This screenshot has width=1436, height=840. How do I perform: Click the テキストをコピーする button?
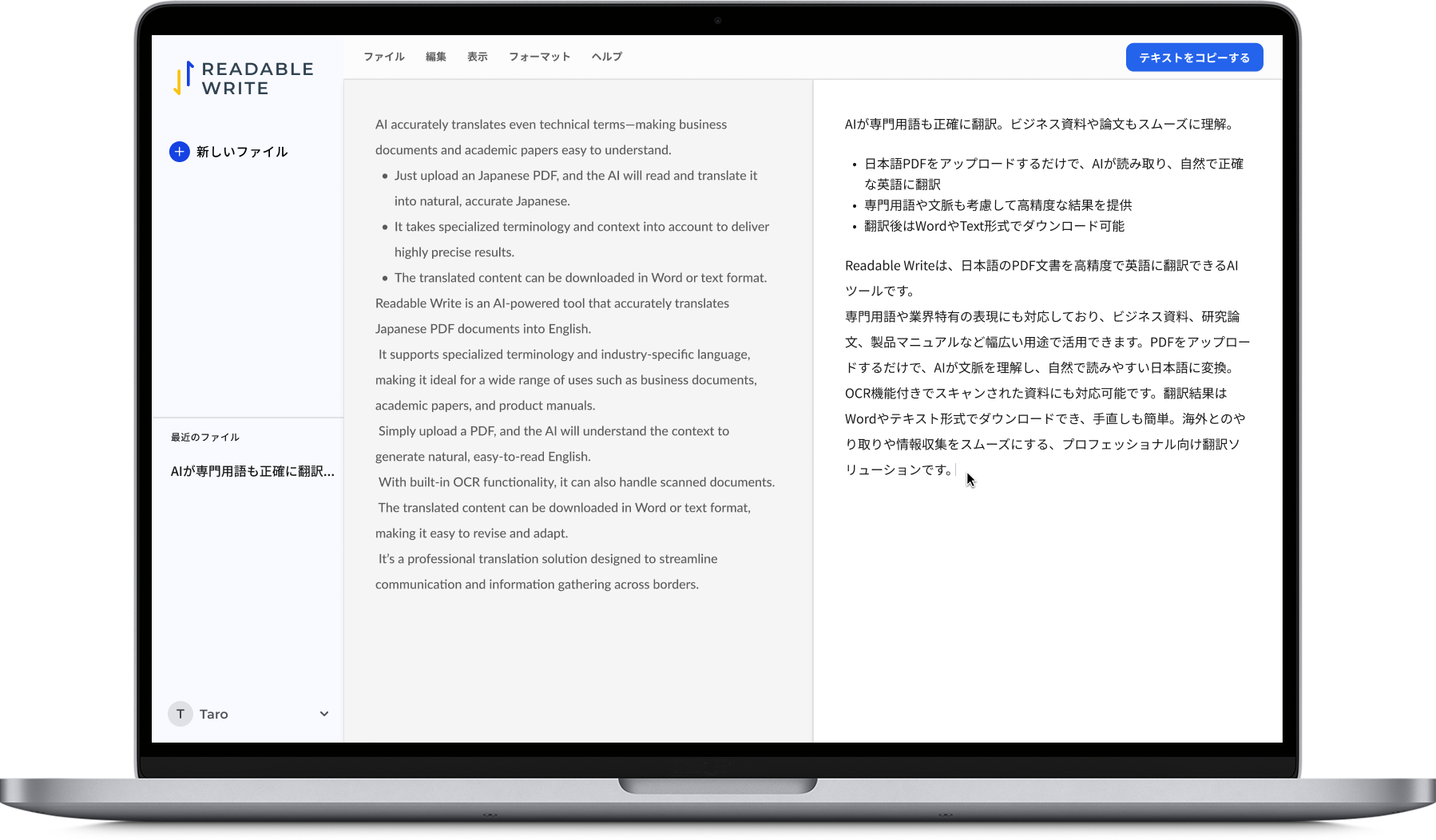[1194, 57]
